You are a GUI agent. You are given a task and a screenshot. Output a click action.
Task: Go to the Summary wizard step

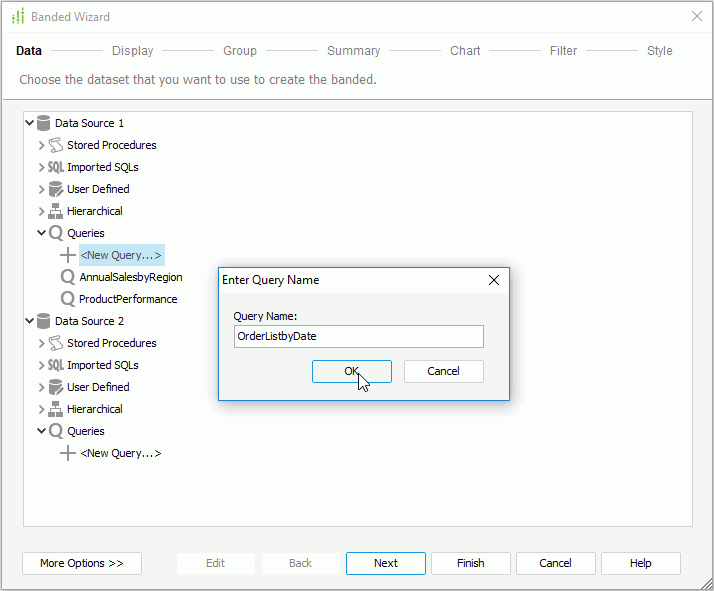pos(353,51)
